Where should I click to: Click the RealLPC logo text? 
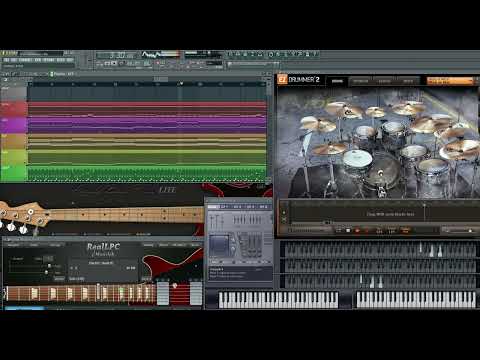click(103, 247)
